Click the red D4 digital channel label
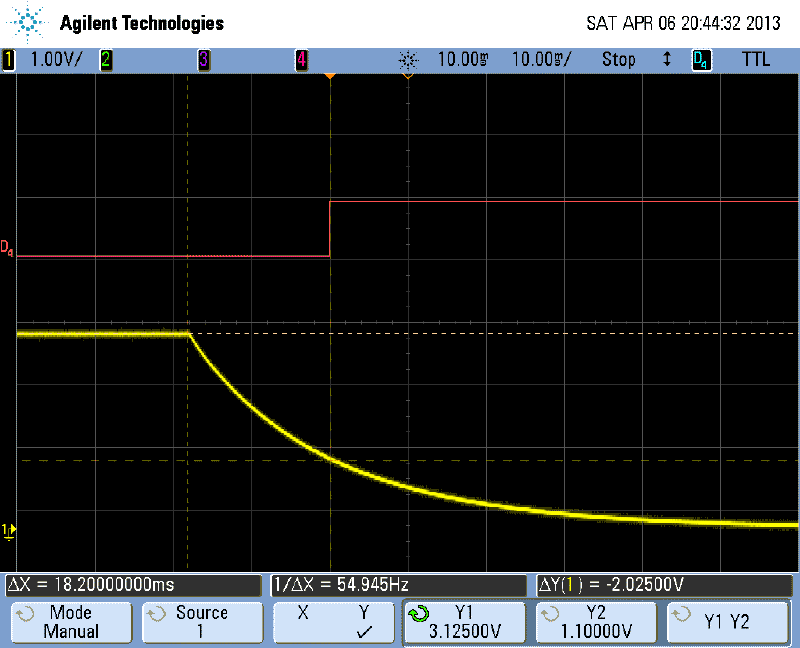Image resolution: width=800 pixels, height=648 pixels. pos(7,248)
